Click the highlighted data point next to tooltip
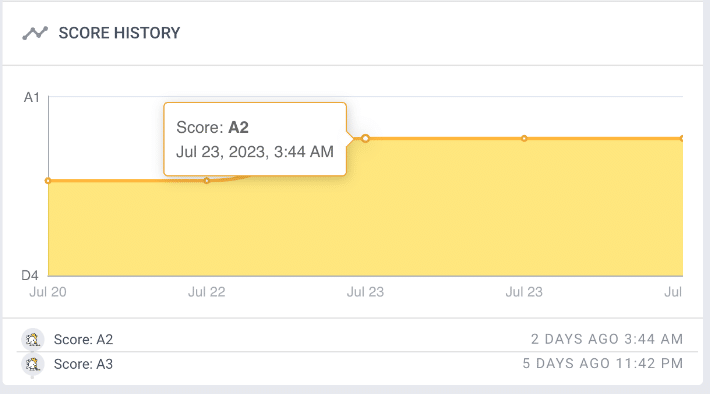710x394 pixels. point(365,138)
